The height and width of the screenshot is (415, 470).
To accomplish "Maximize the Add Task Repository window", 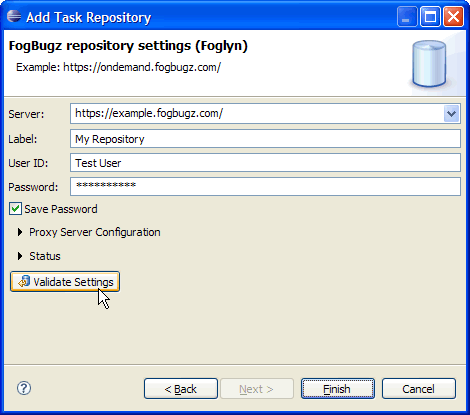I will pyautogui.click(x=430, y=17).
